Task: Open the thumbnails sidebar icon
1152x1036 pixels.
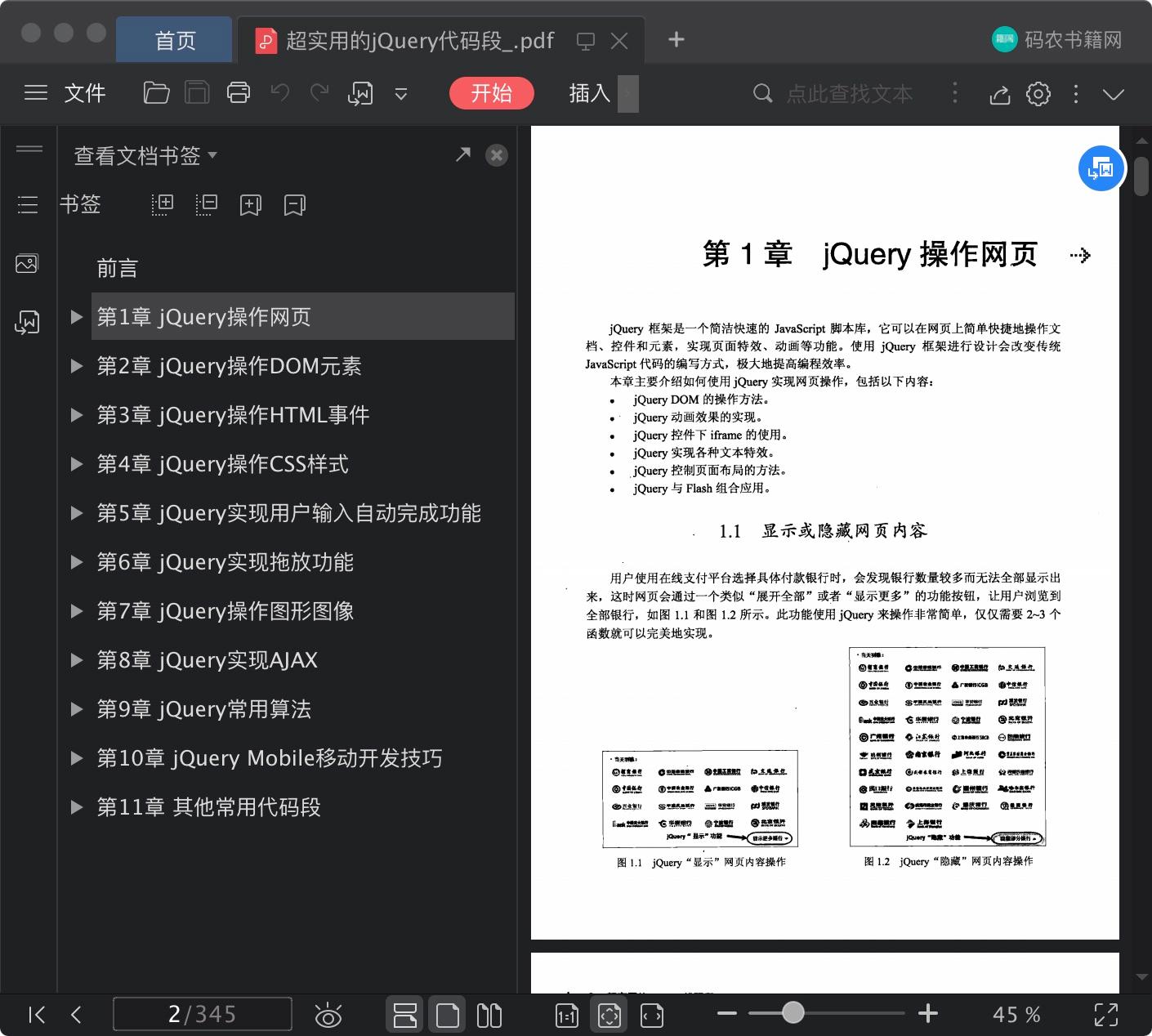Action: click(x=27, y=263)
